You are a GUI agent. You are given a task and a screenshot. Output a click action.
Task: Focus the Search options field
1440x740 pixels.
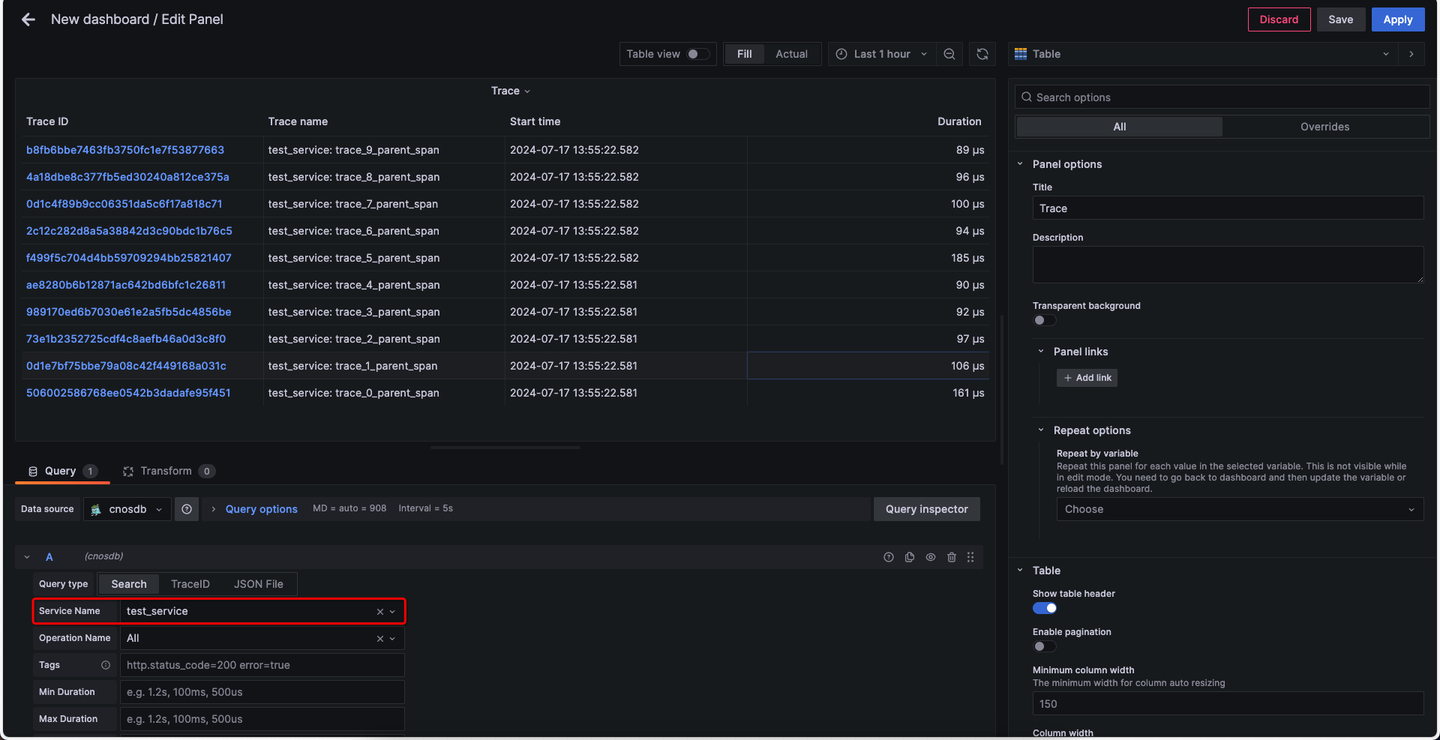click(1222, 97)
